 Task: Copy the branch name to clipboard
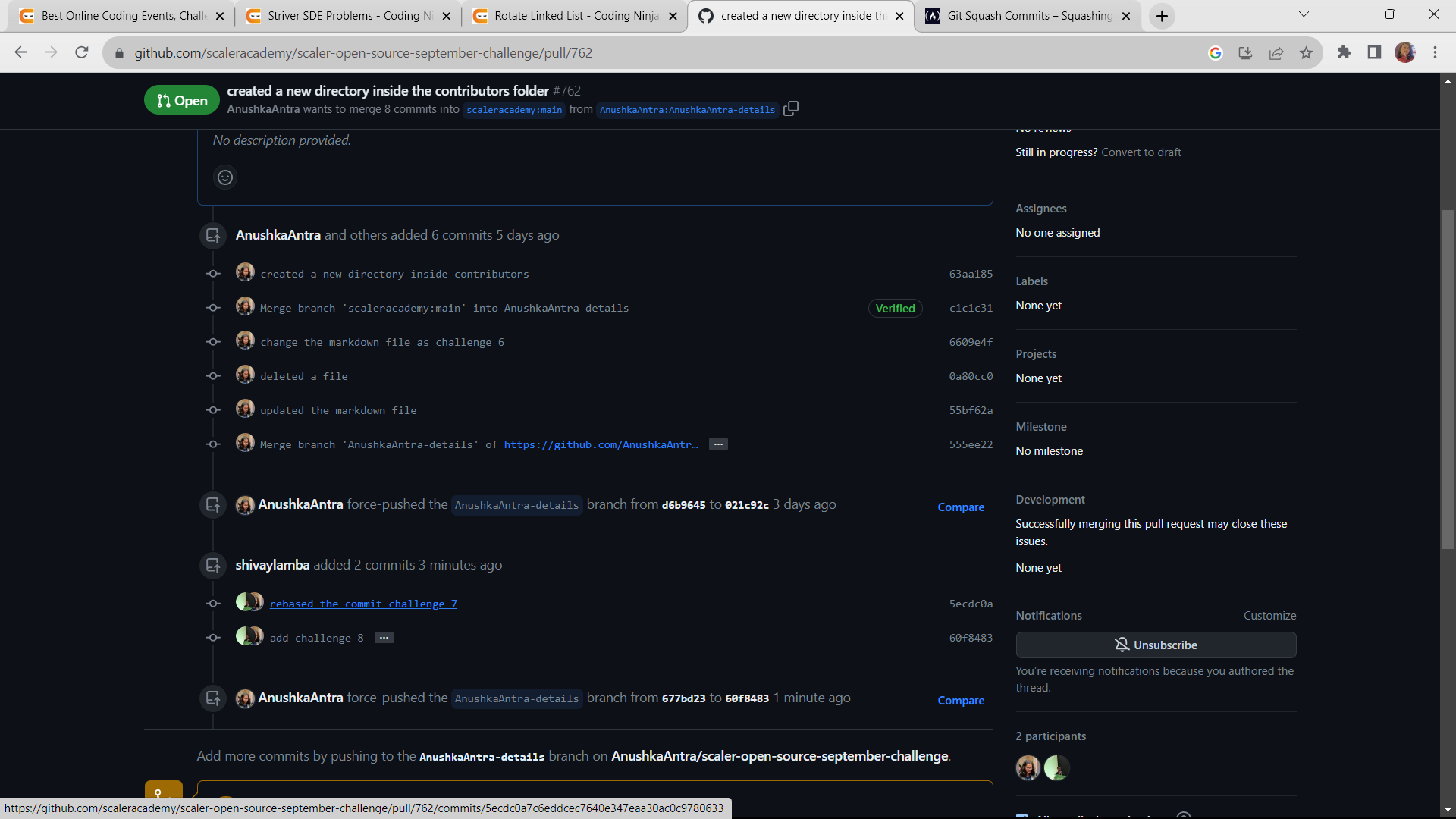coord(791,109)
